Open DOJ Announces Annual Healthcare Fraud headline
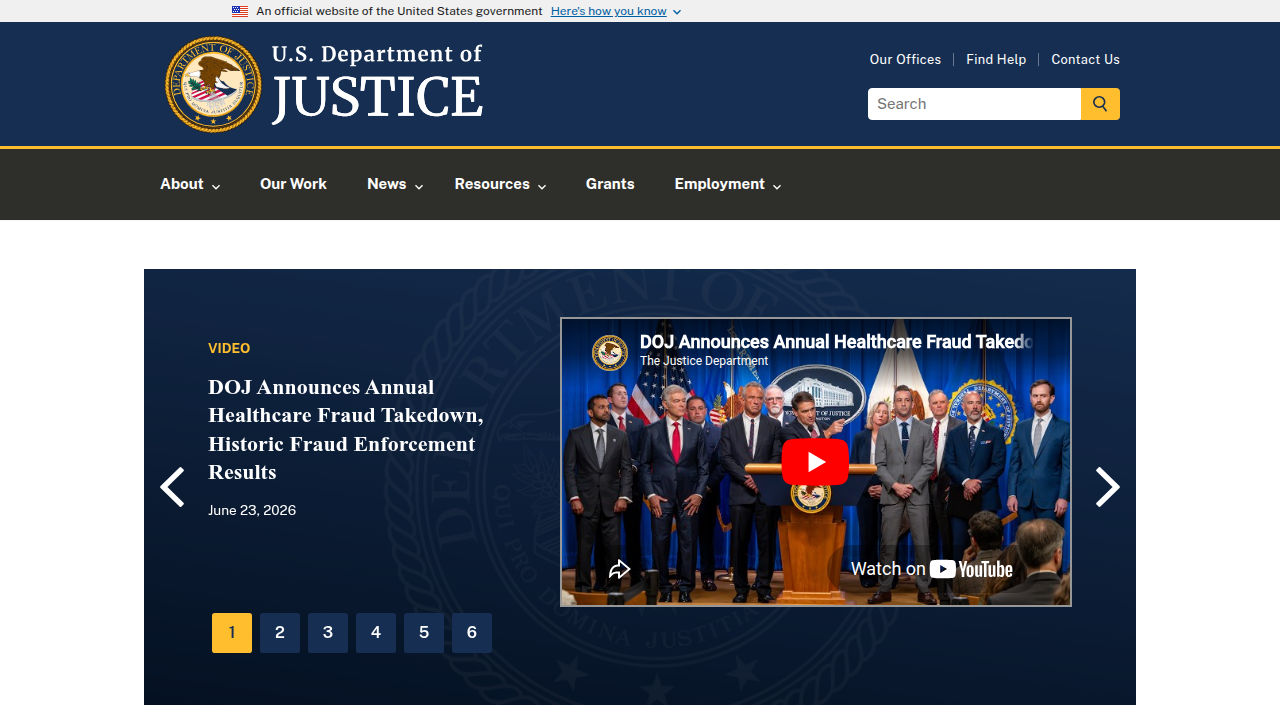Image resolution: width=1280 pixels, height=720 pixels. 346,429
